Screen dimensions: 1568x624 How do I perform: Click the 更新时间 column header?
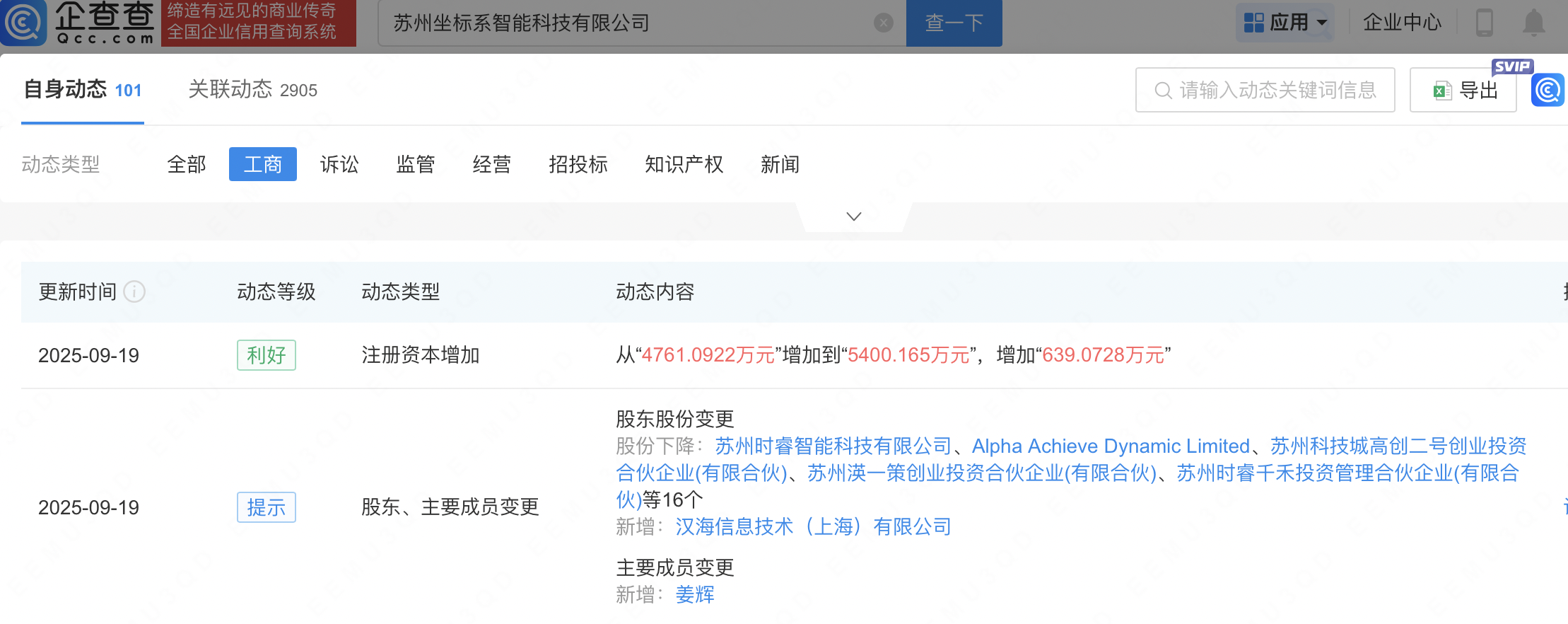[78, 291]
